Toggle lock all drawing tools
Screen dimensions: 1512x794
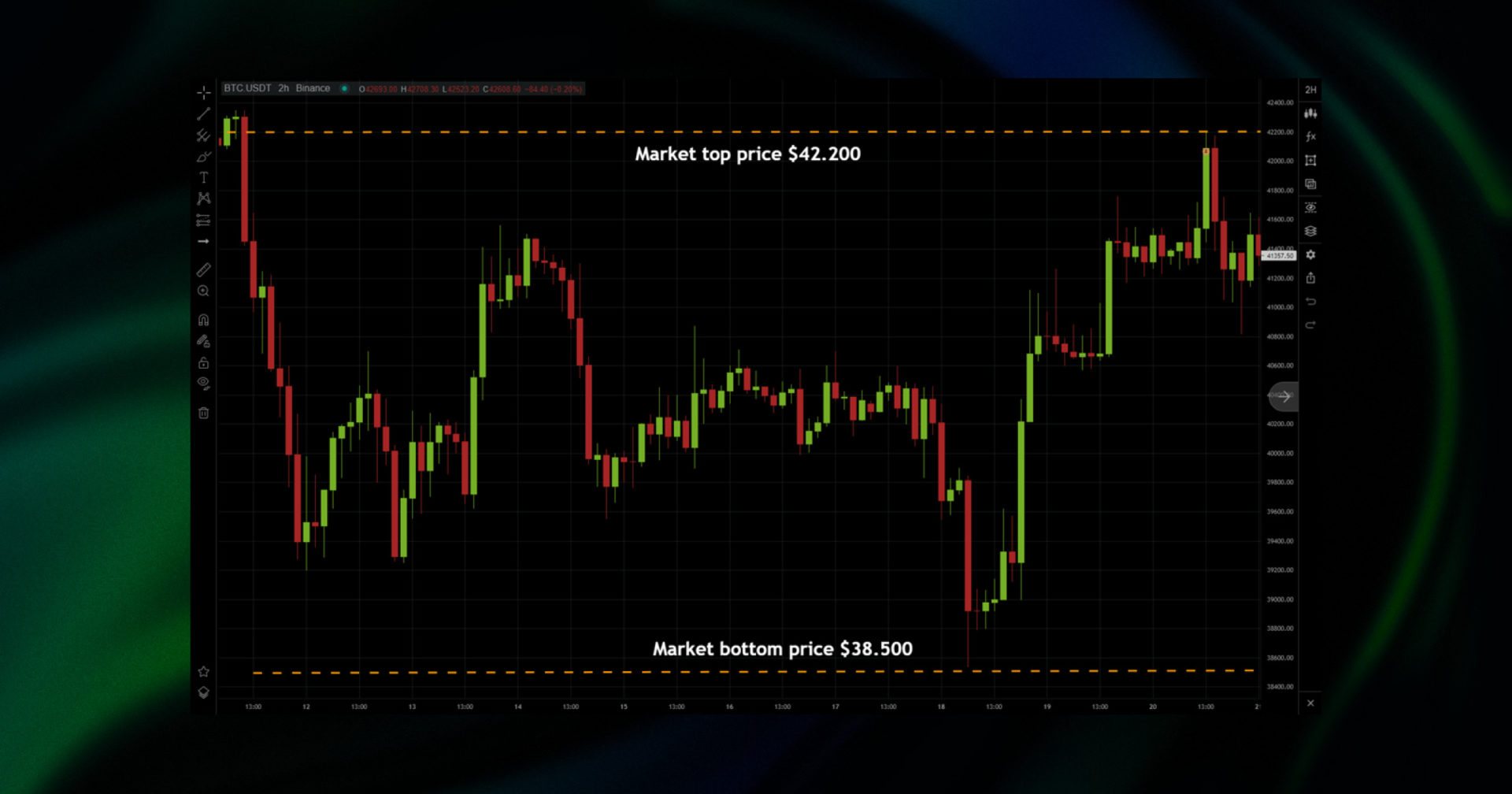(x=203, y=363)
